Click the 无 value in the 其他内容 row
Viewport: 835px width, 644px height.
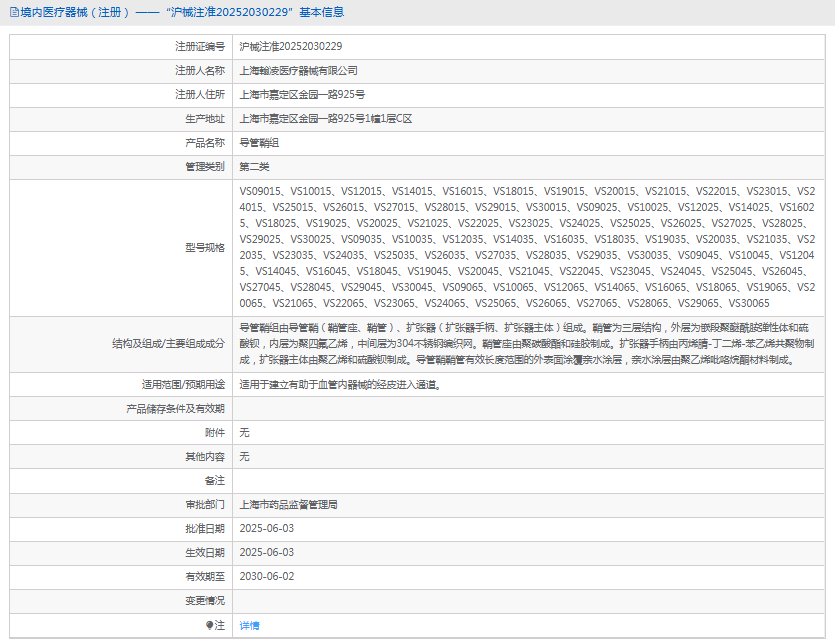pyautogui.click(x=244, y=456)
